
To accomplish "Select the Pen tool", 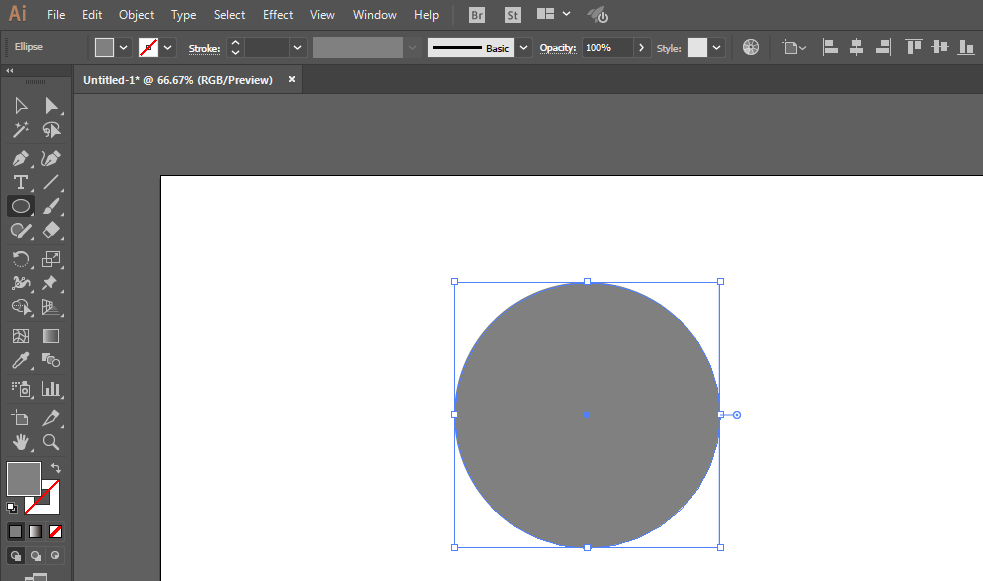I will tap(21, 158).
